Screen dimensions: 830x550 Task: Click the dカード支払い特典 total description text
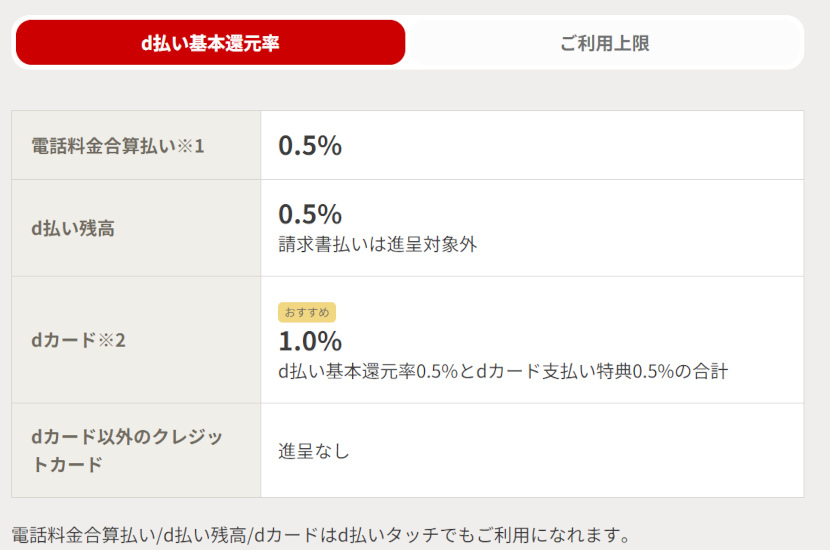[503, 372]
